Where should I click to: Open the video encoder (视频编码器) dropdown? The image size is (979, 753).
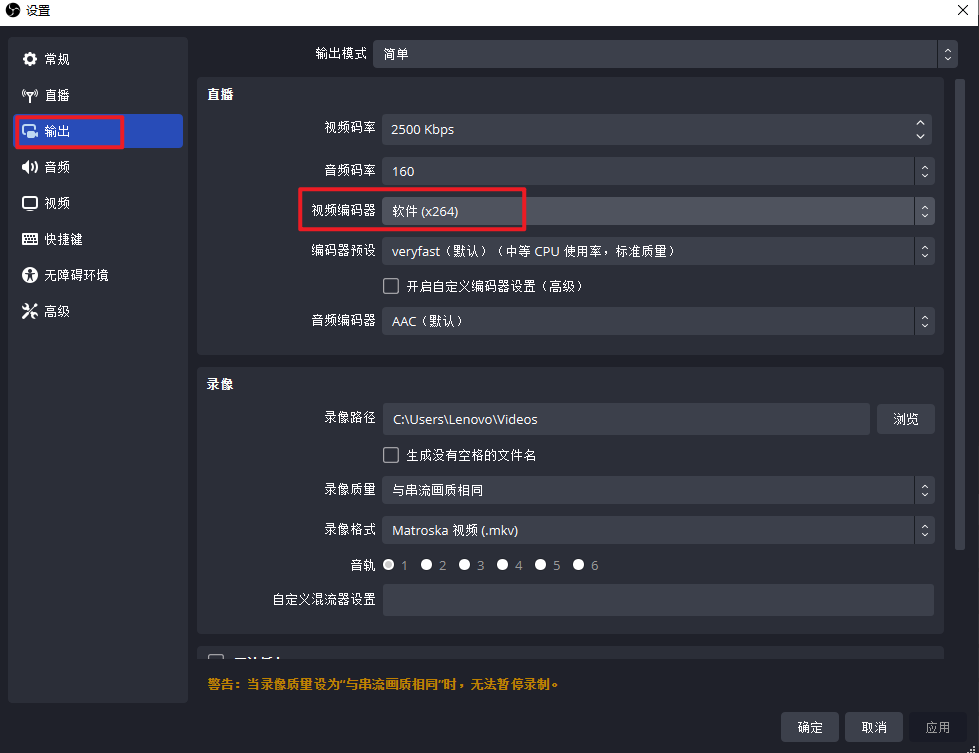(x=657, y=211)
